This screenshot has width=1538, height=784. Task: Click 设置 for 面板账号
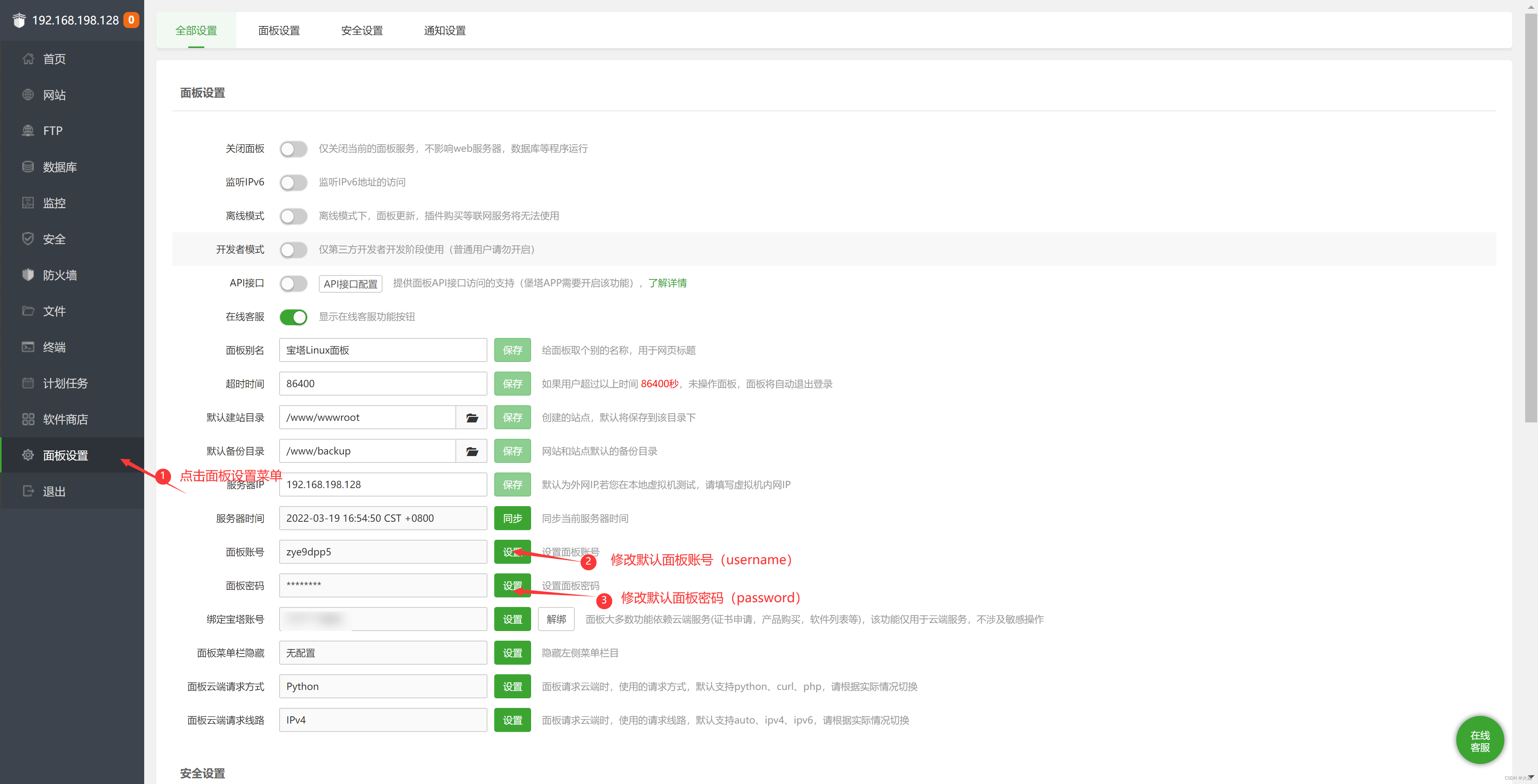coord(512,552)
